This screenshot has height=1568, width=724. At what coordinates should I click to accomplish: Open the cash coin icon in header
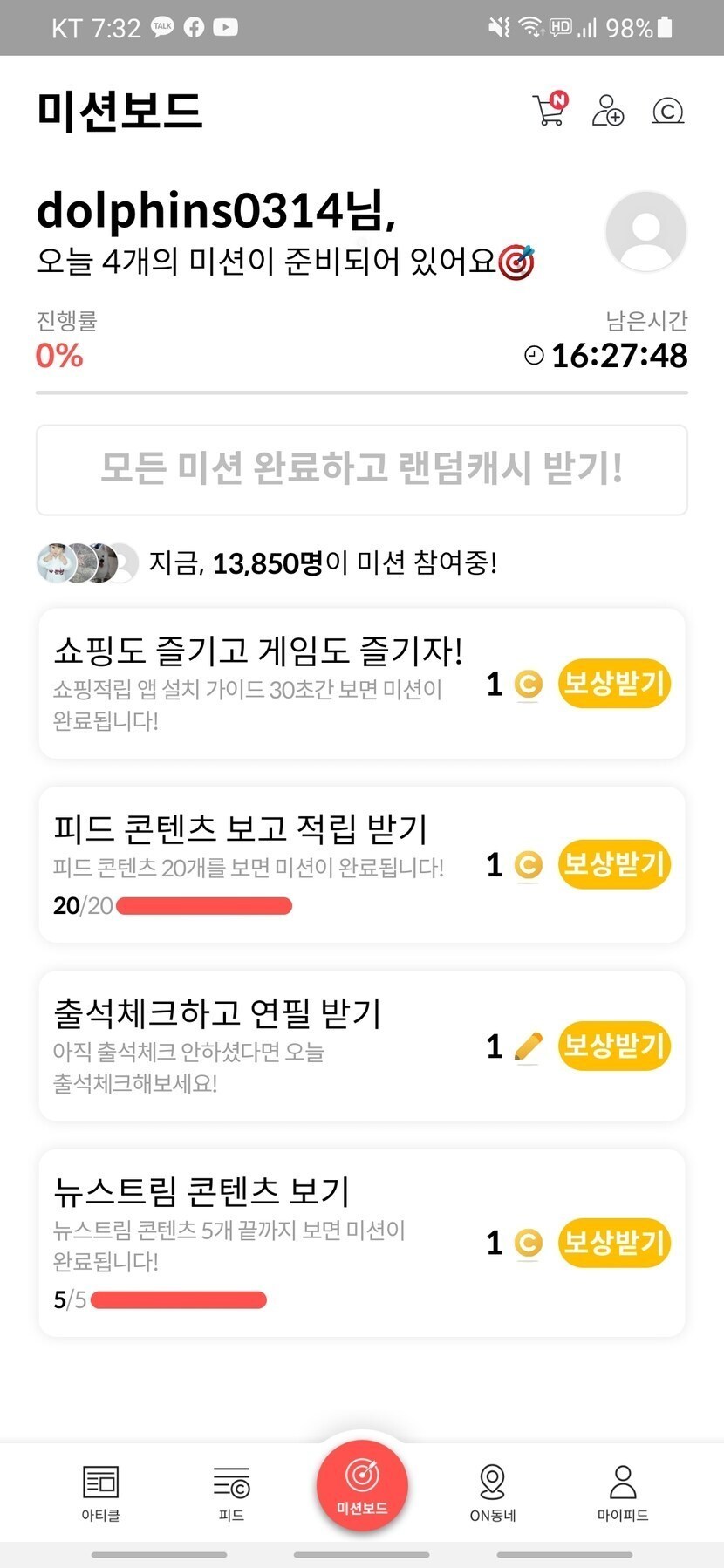(x=667, y=111)
